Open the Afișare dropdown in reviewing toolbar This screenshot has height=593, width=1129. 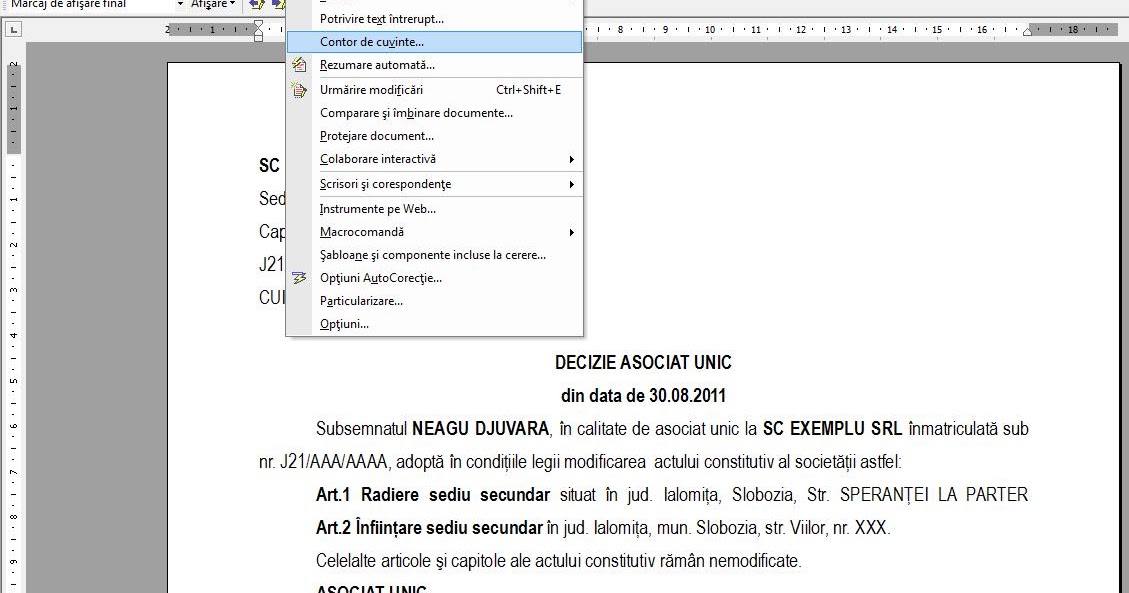[213, 4]
